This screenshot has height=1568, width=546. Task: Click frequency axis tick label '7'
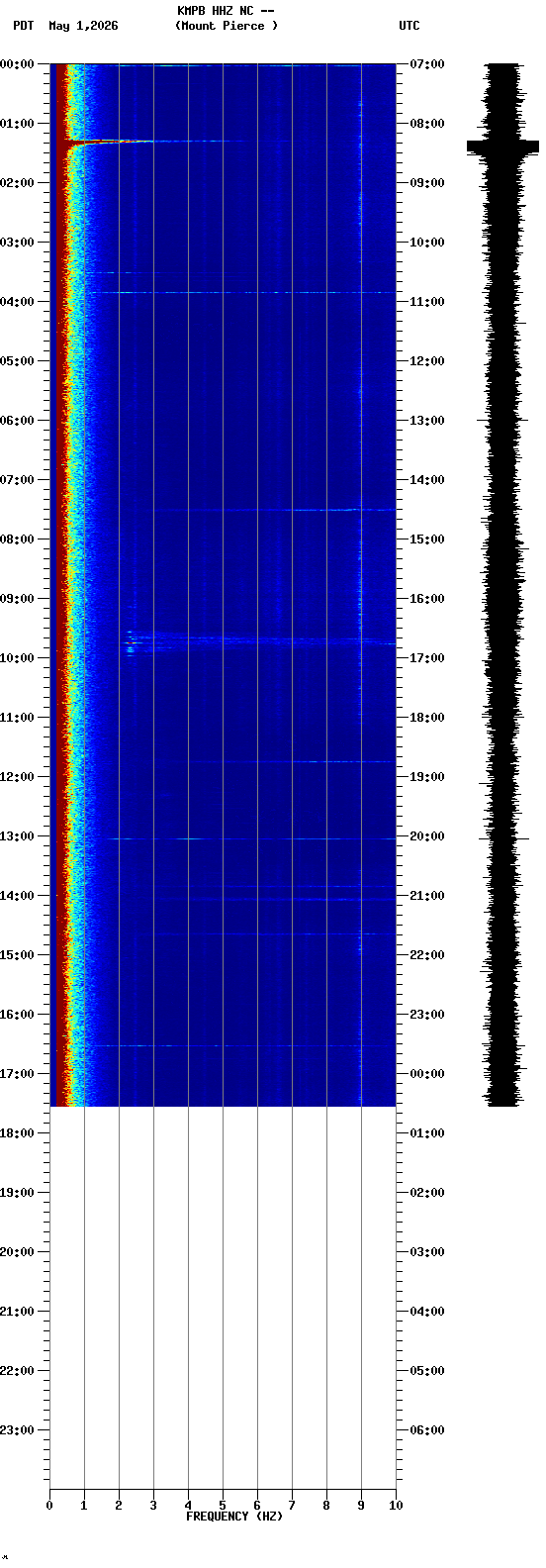pyautogui.click(x=292, y=1506)
